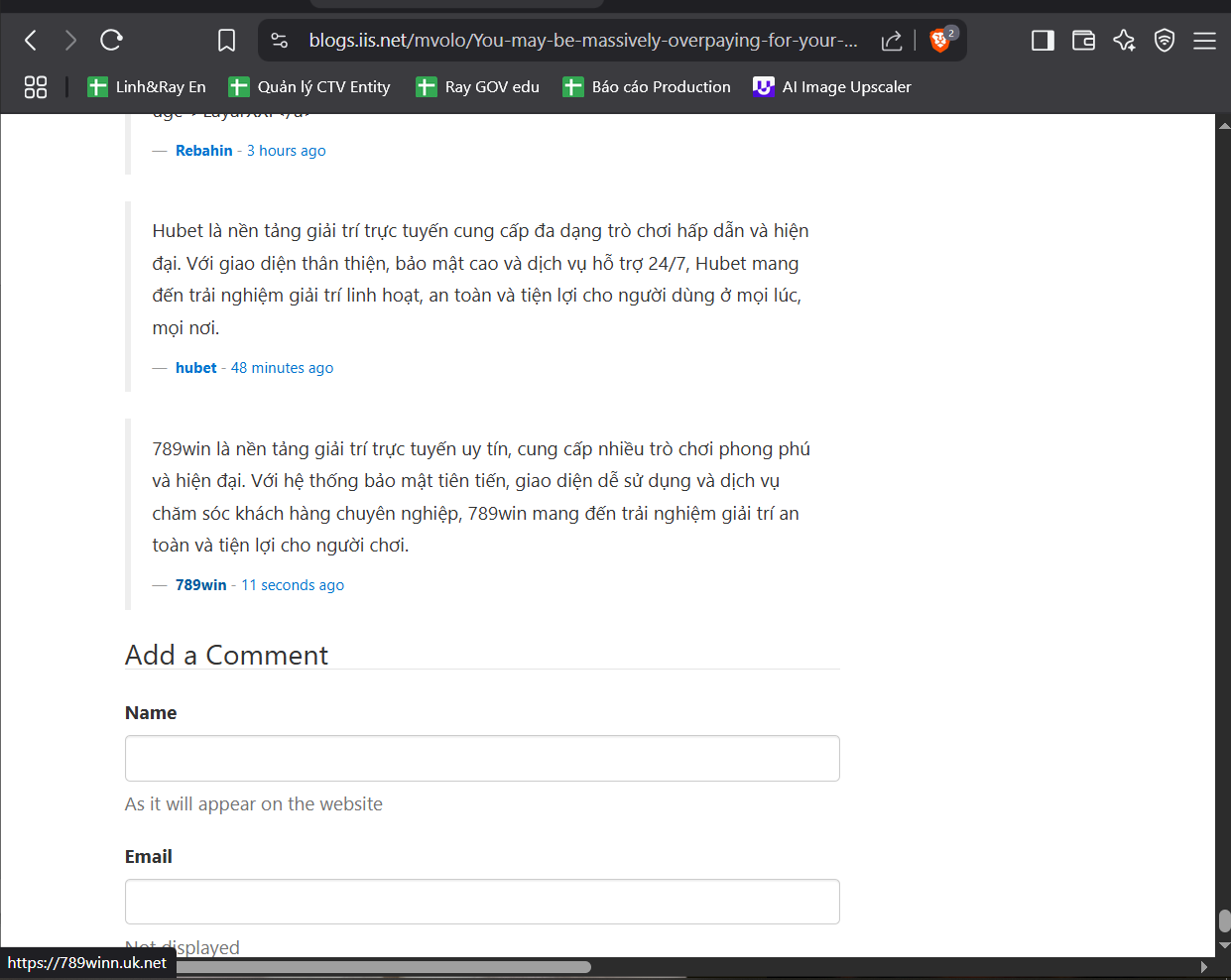
Task: Open Leo AI assistant
Action: 1124,41
